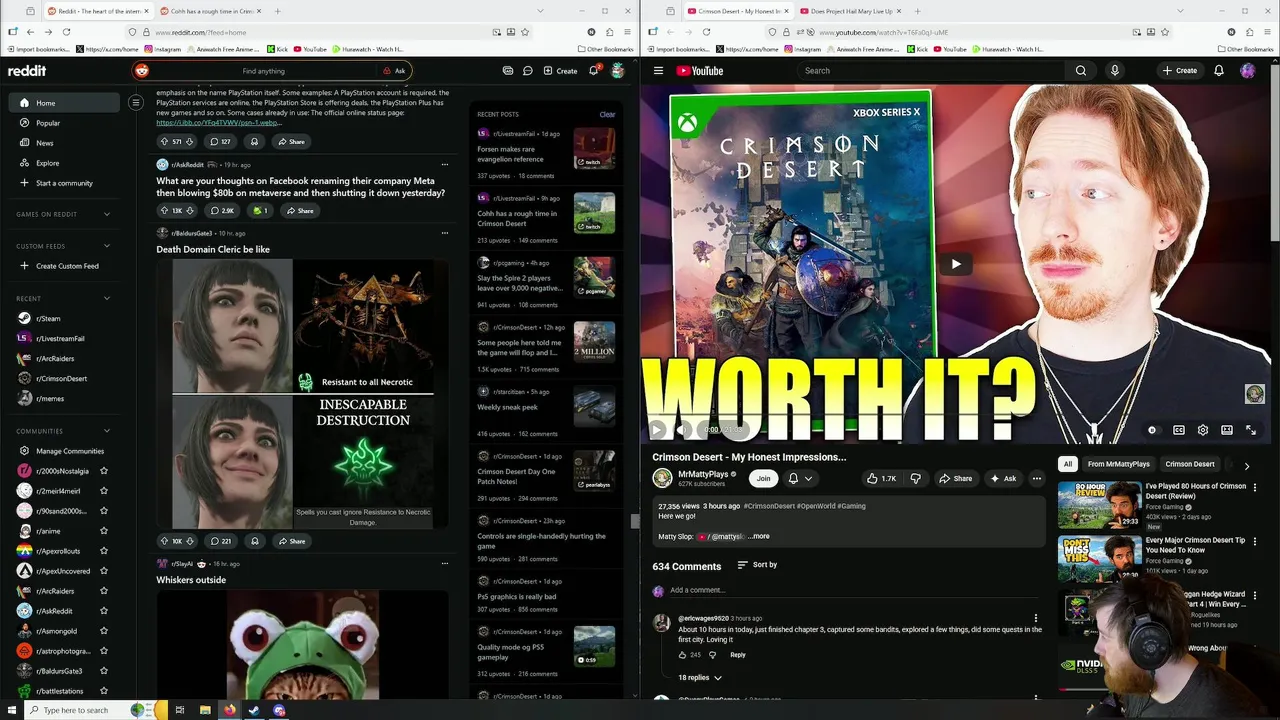Open r/CrimsonDesert from Recent list
The width and height of the screenshot is (1280, 720).
click(x=62, y=379)
